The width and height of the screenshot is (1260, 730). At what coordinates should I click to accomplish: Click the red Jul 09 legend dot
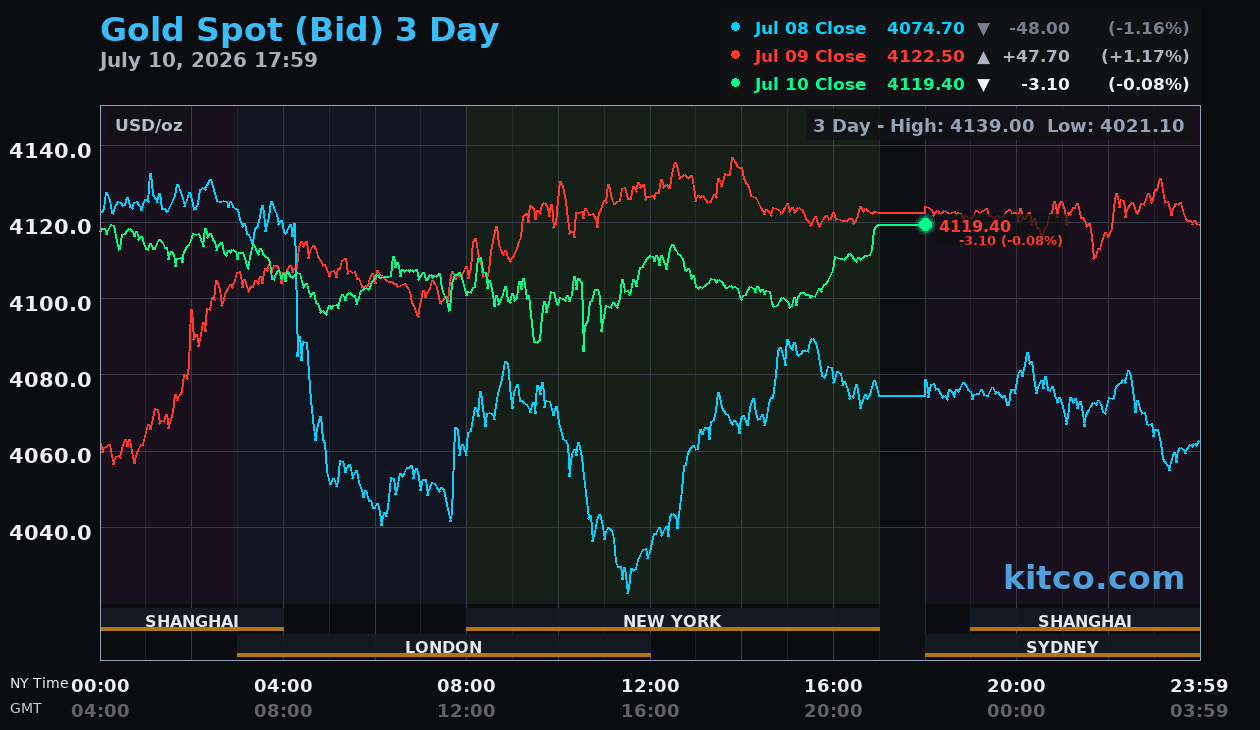(x=736, y=56)
